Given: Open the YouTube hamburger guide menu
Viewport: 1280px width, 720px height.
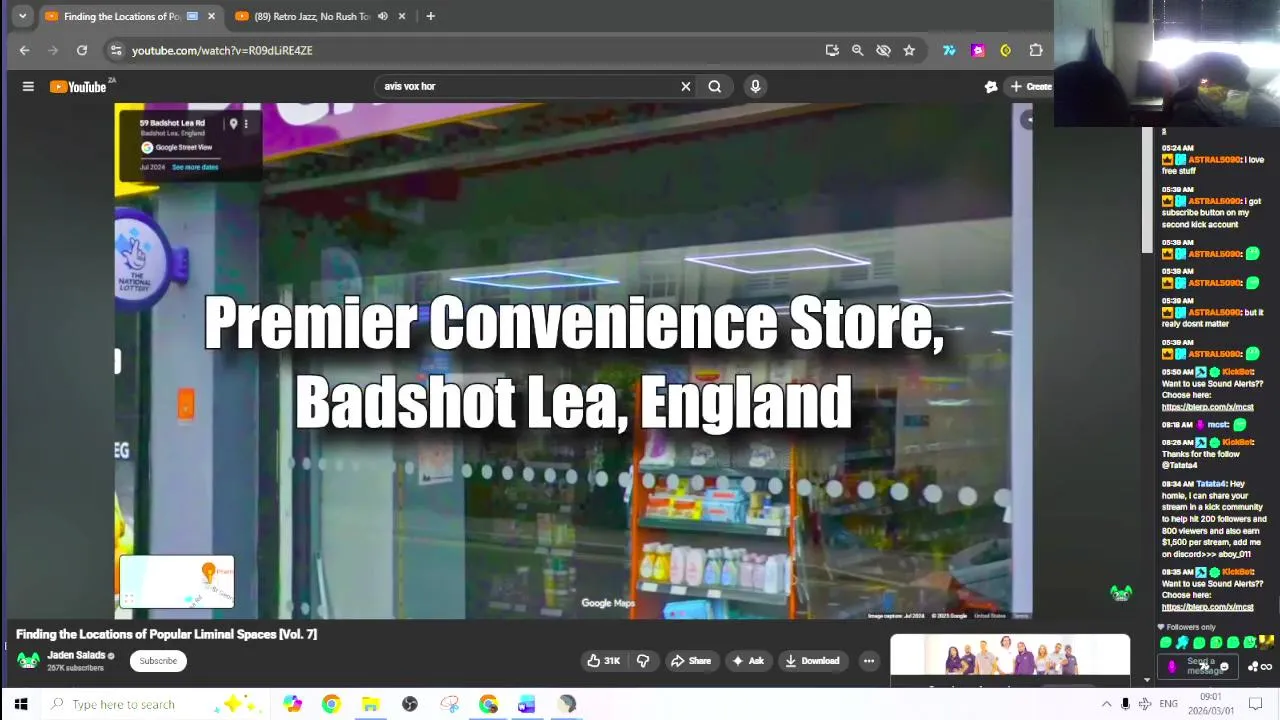Looking at the screenshot, I should [x=28, y=86].
